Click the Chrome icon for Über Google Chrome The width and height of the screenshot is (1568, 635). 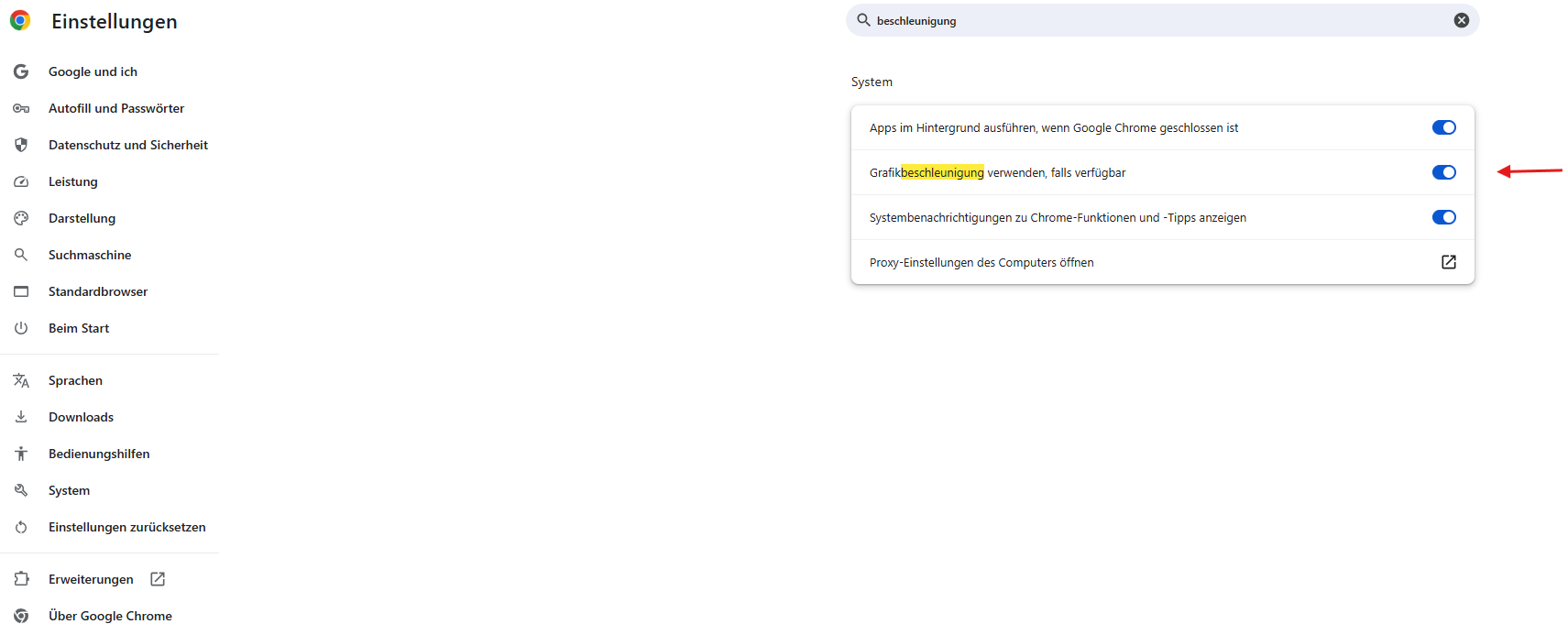(21, 616)
